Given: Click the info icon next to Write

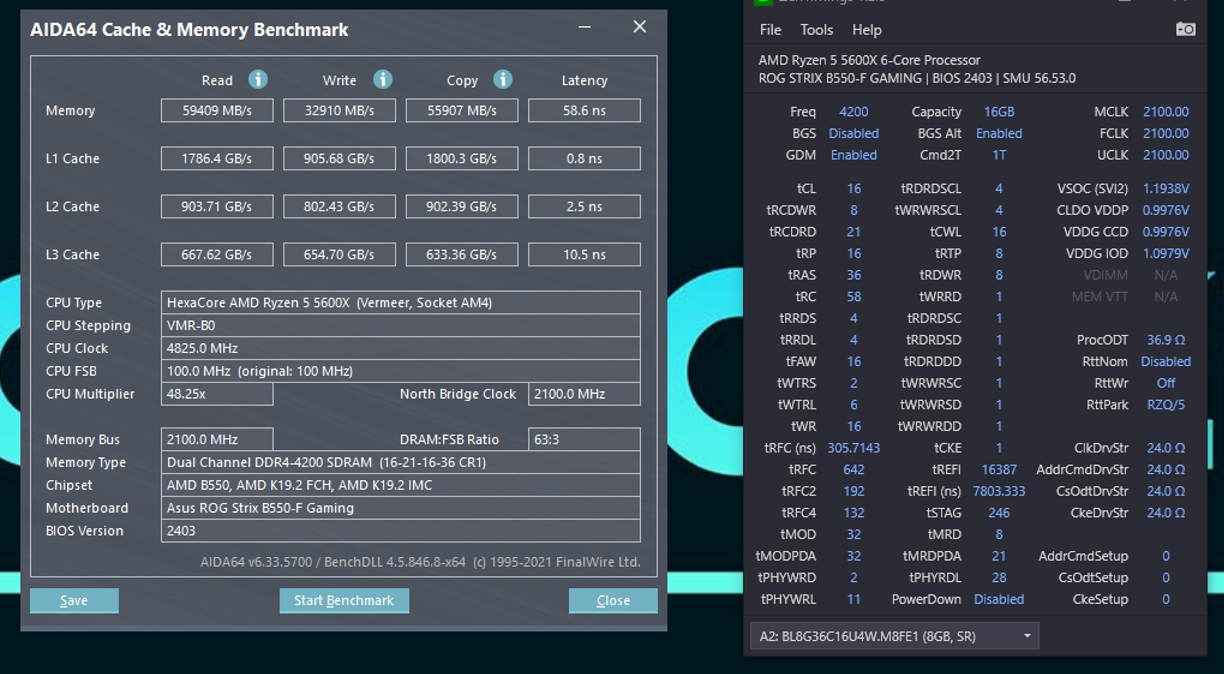Looking at the screenshot, I should tap(382, 80).
